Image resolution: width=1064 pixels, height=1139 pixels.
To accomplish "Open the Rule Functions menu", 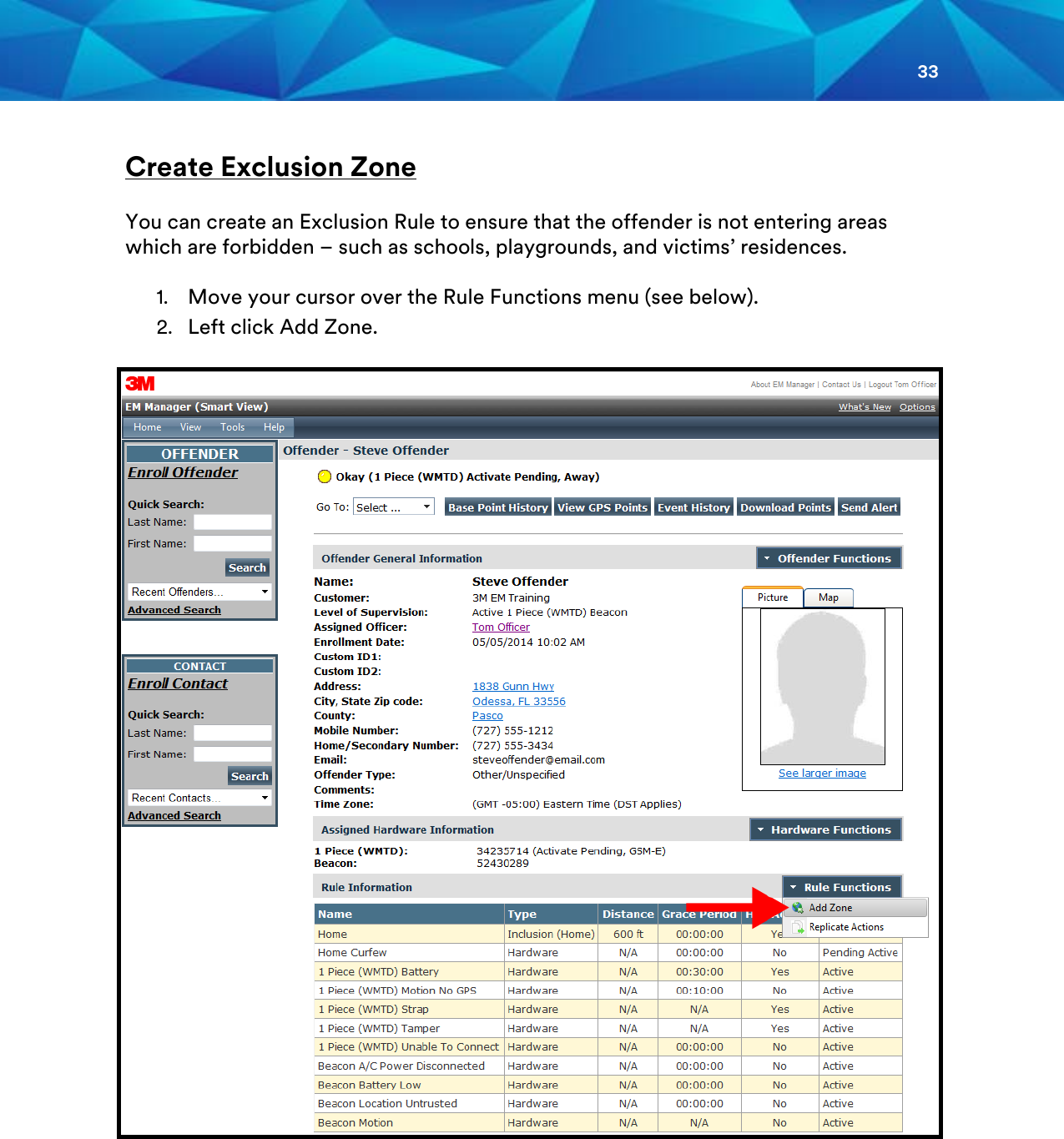I will (841, 887).
